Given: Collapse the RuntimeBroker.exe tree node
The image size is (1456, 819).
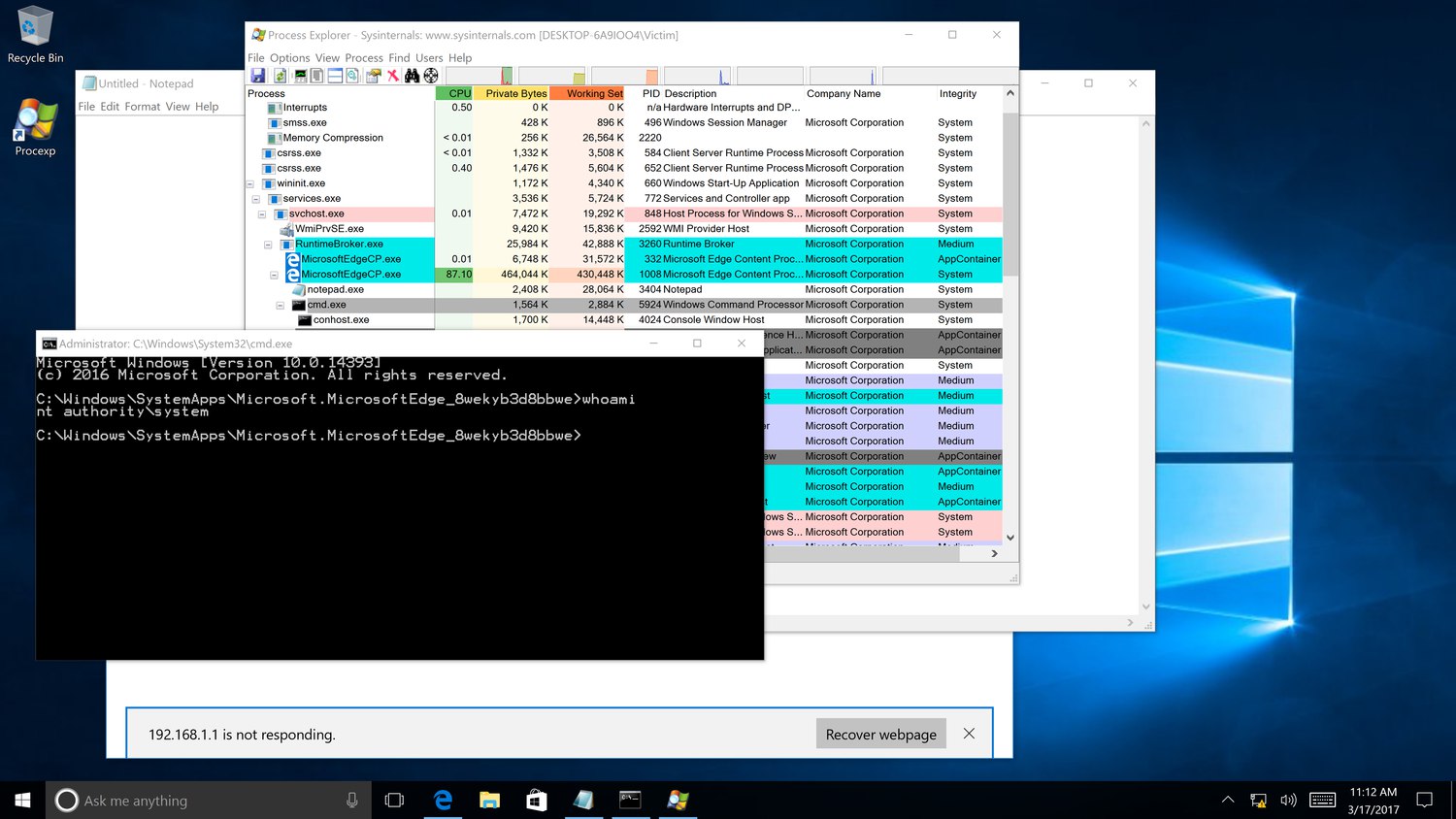Looking at the screenshot, I should [x=268, y=245].
